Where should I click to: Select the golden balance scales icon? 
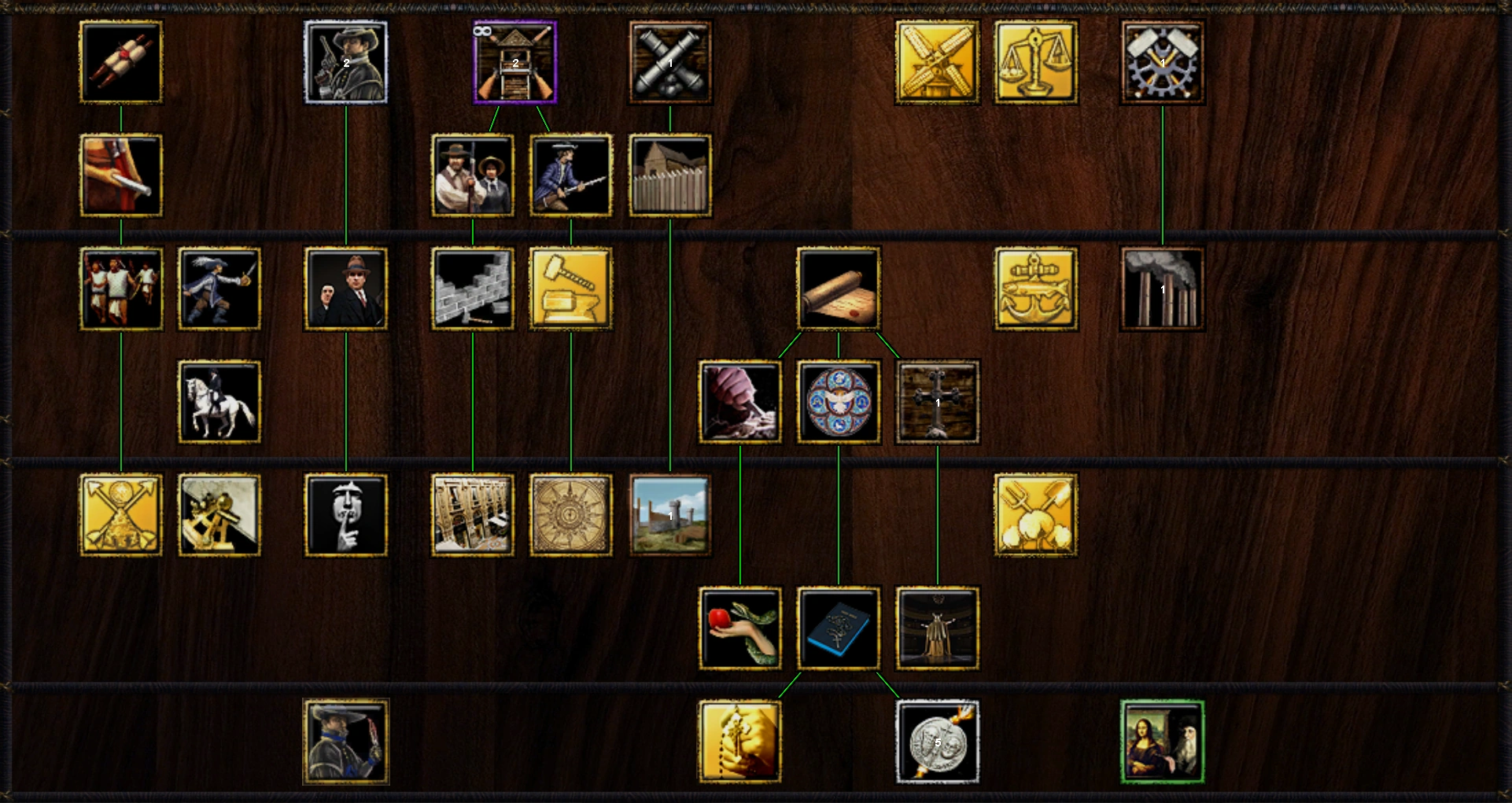tap(1035, 62)
